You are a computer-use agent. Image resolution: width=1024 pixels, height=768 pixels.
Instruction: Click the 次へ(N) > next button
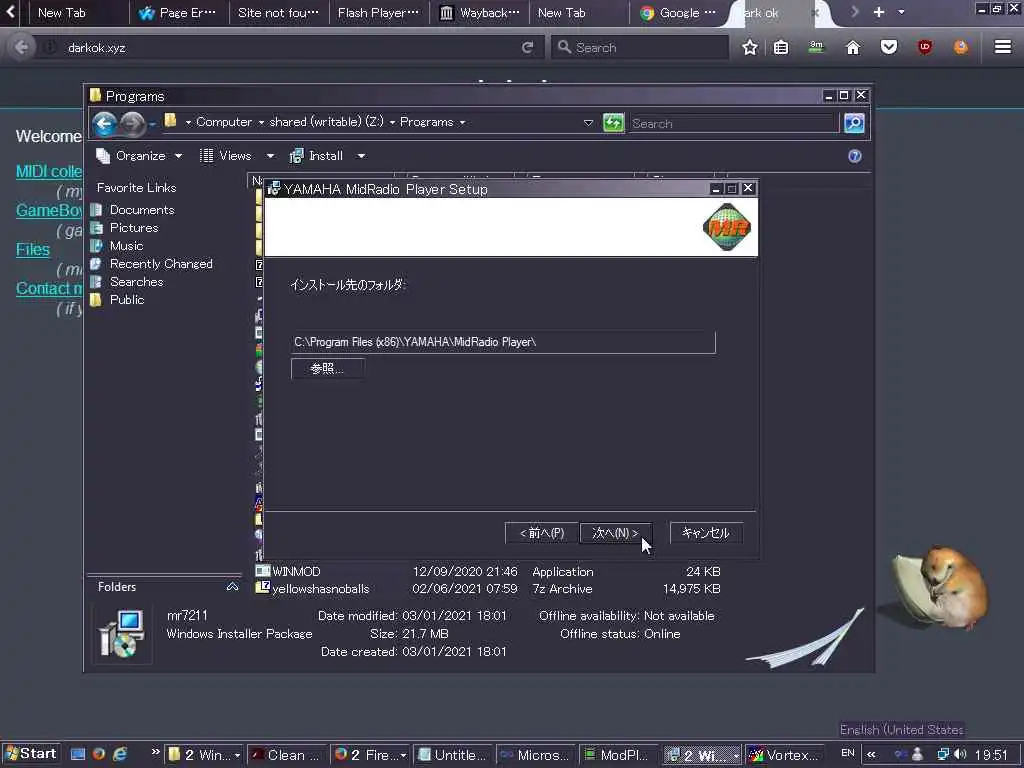(615, 533)
